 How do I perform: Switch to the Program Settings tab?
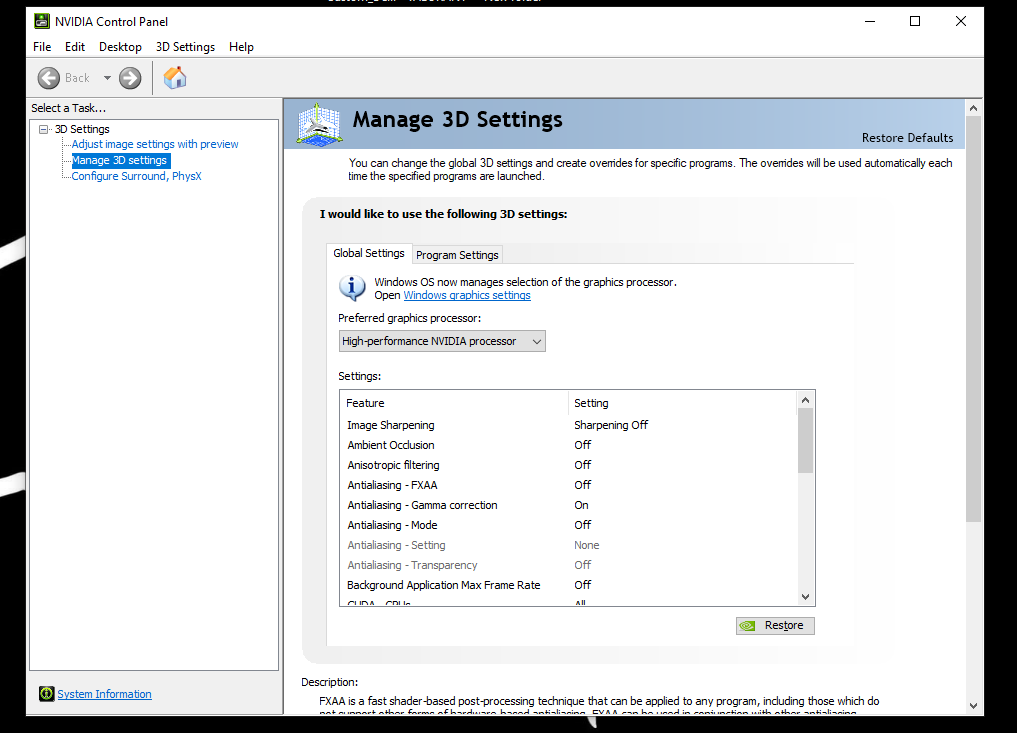457,255
